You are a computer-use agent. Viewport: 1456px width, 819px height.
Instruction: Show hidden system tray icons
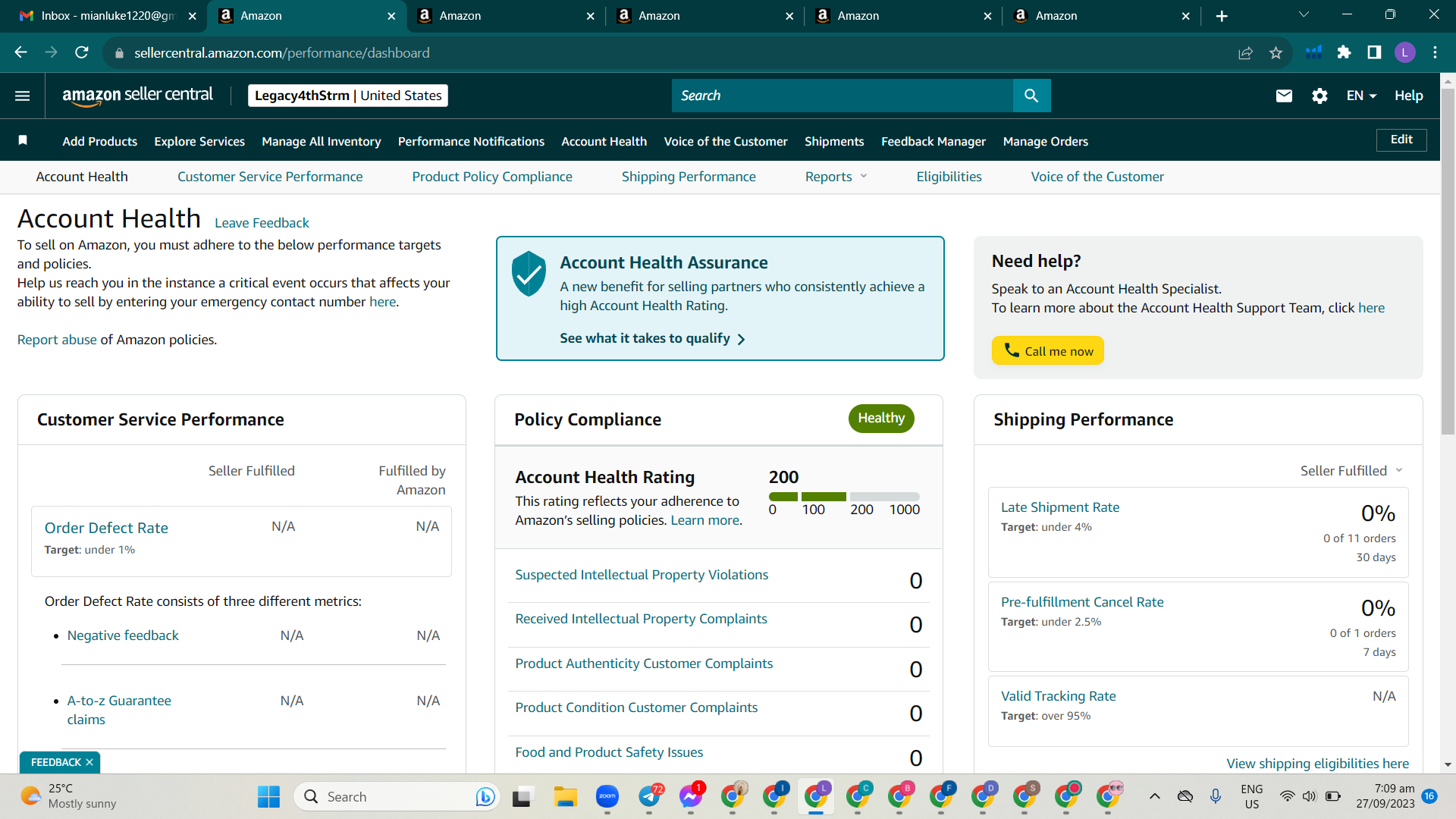pos(1154,796)
